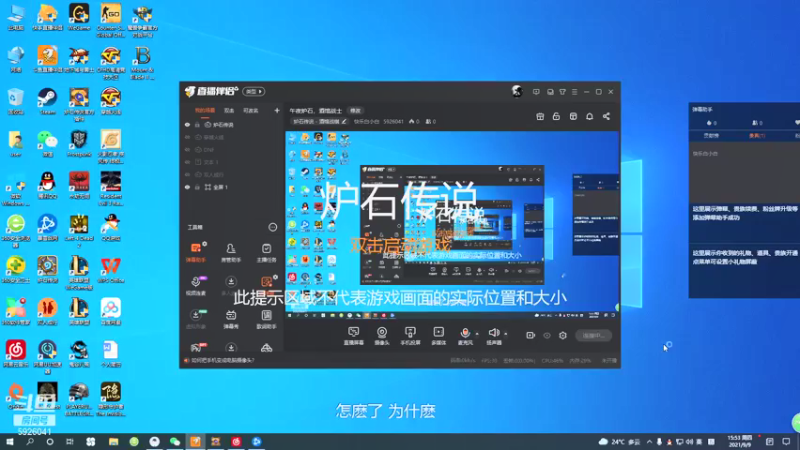Open the 歌词助手 tool
This screenshot has height=450, width=800.
266,319
